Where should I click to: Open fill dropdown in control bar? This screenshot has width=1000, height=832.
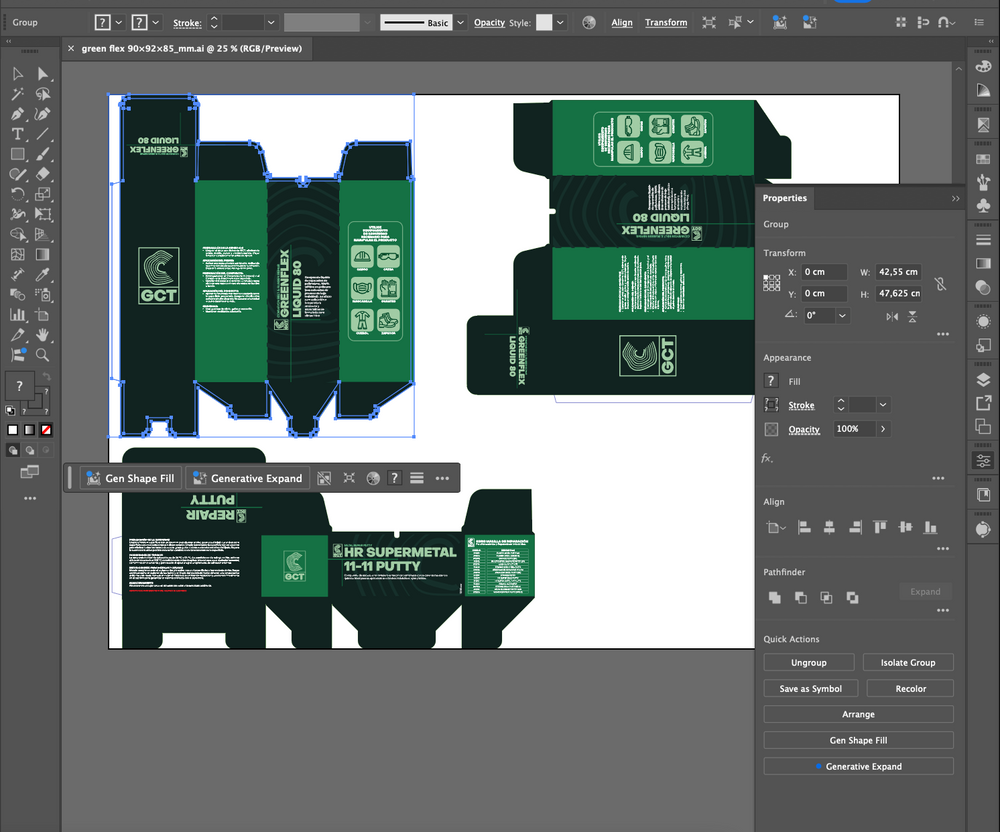click(x=119, y=22)
